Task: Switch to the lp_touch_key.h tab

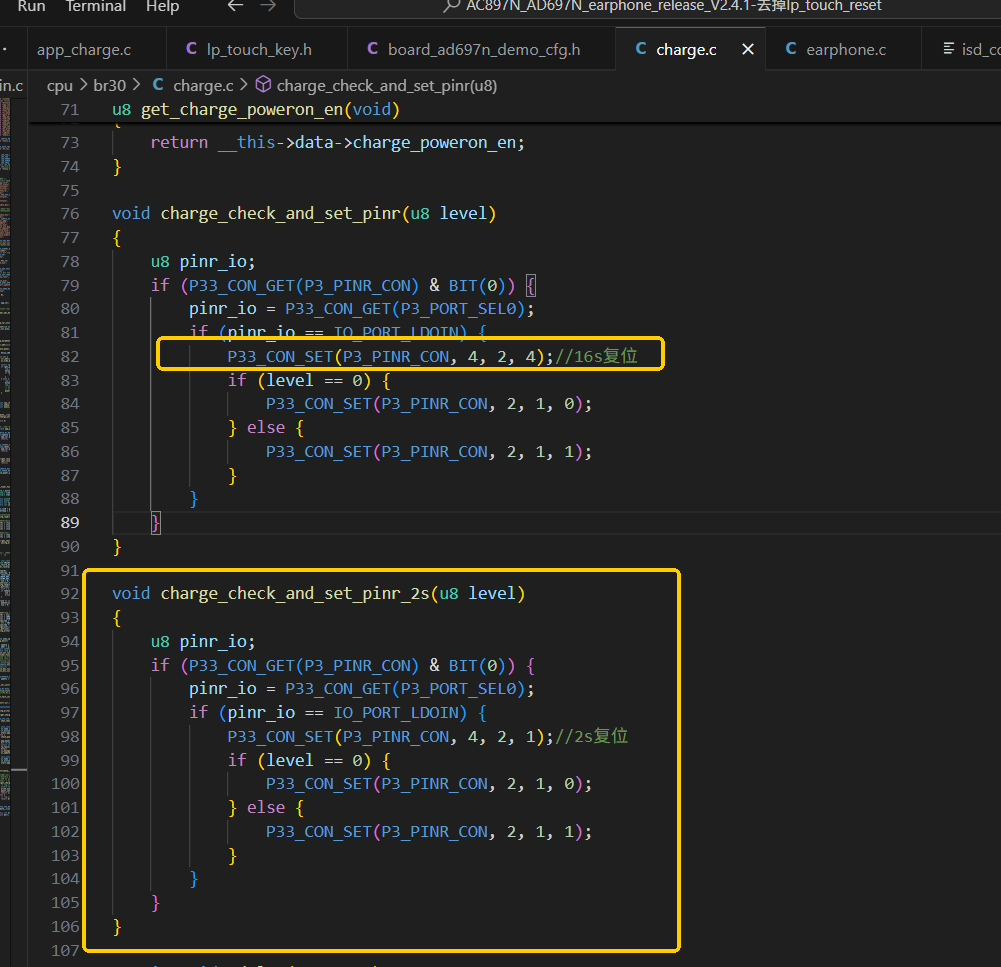Action: tap(257, 50)
